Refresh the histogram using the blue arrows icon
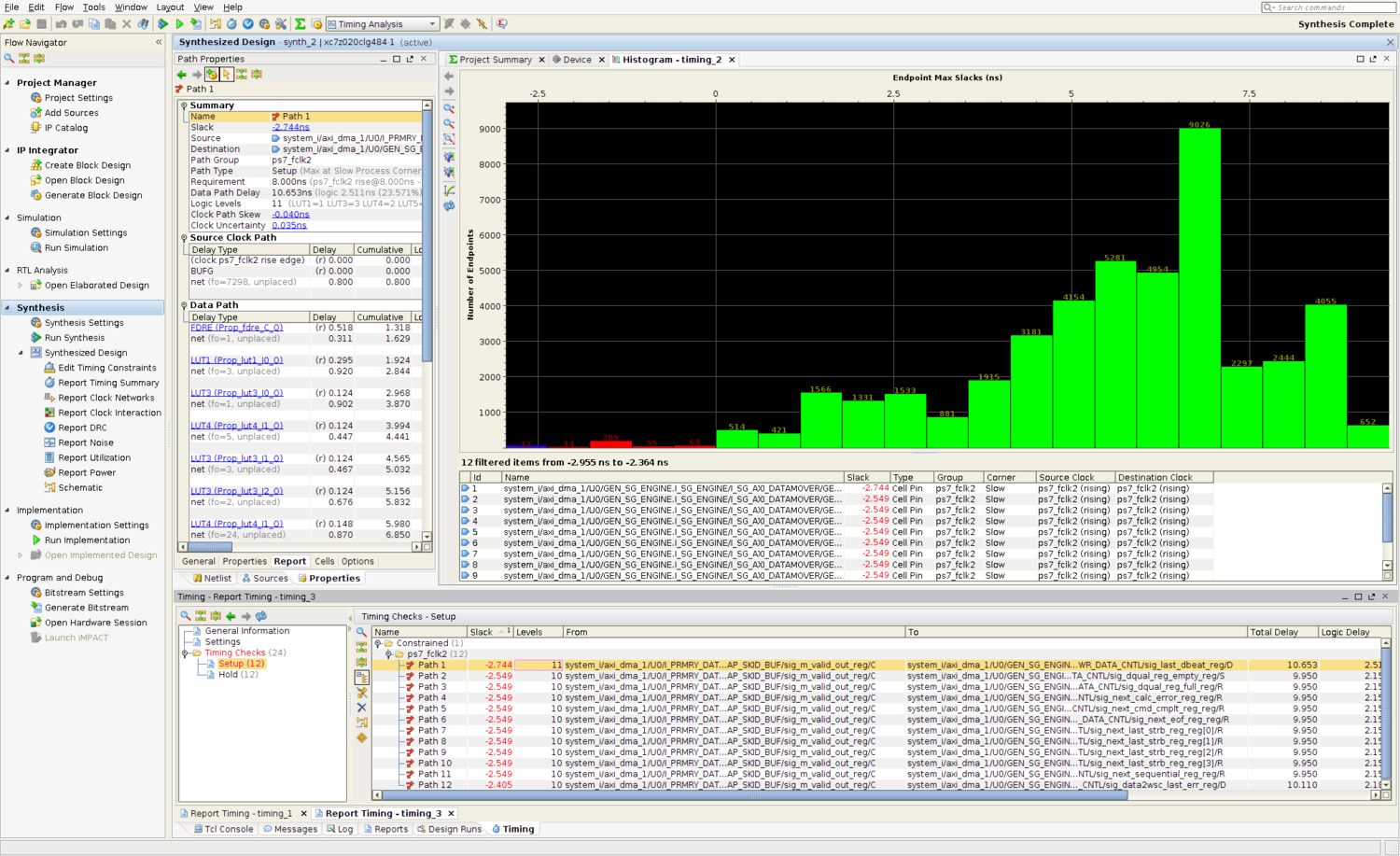The image size is (1400, 856). click(x=449, y=206)
